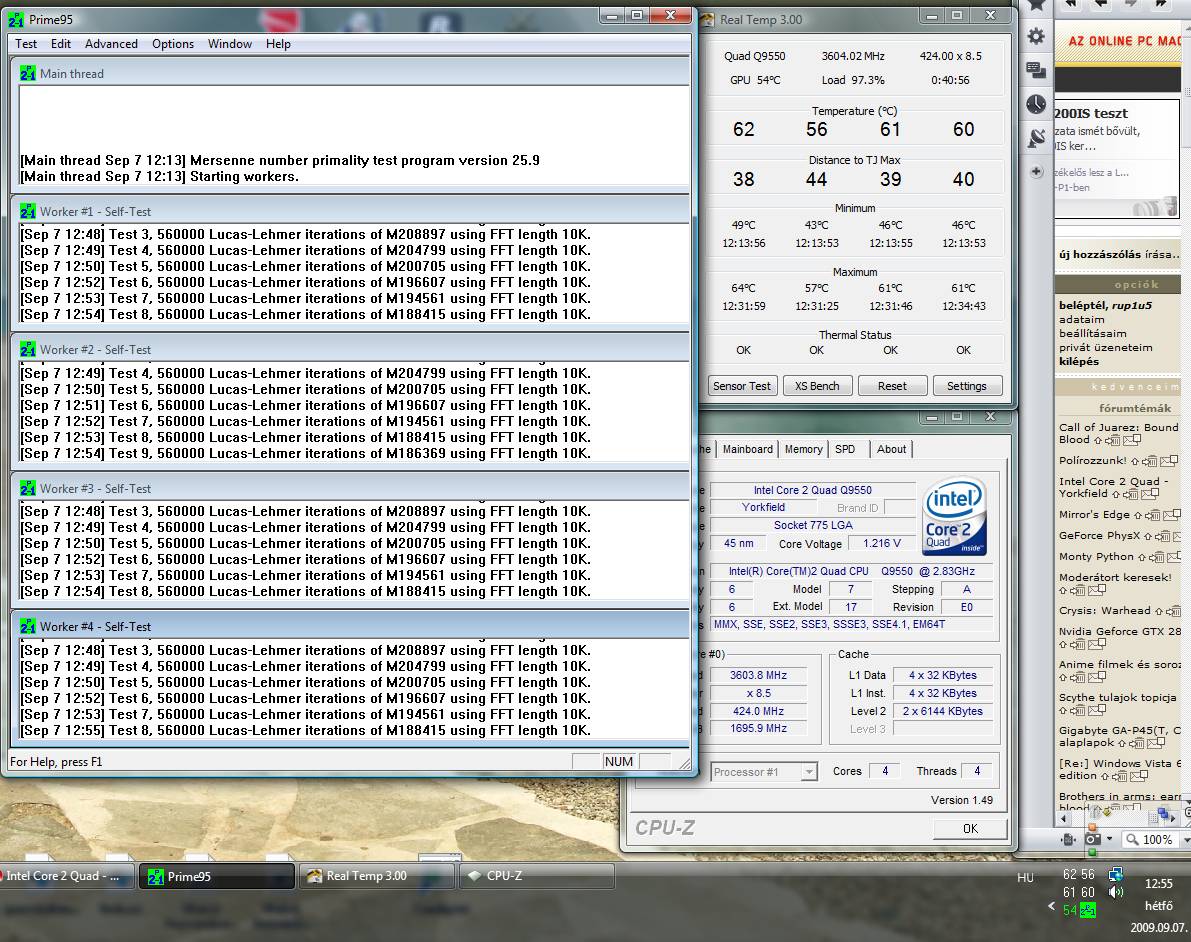Click the Worker #2 Self-Test window icon

point(28,349)
